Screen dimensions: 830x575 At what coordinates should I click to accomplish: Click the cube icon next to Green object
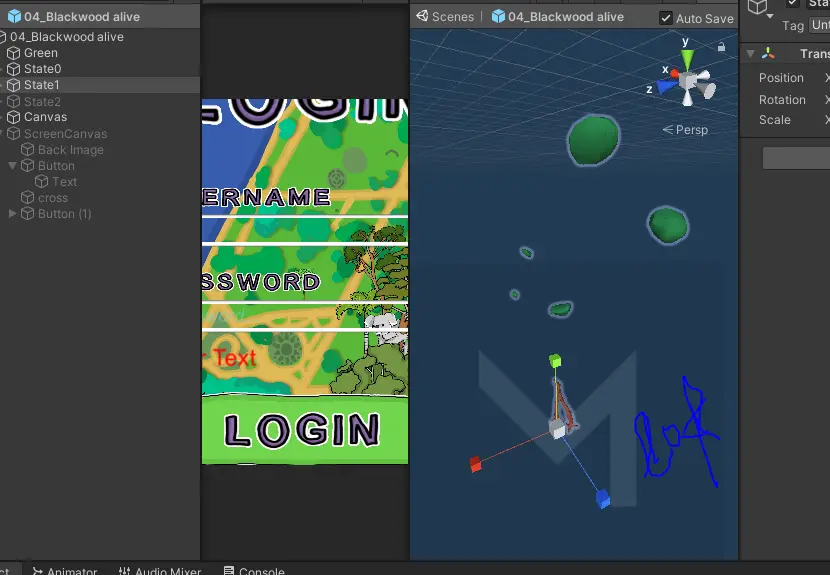(14, 53)
